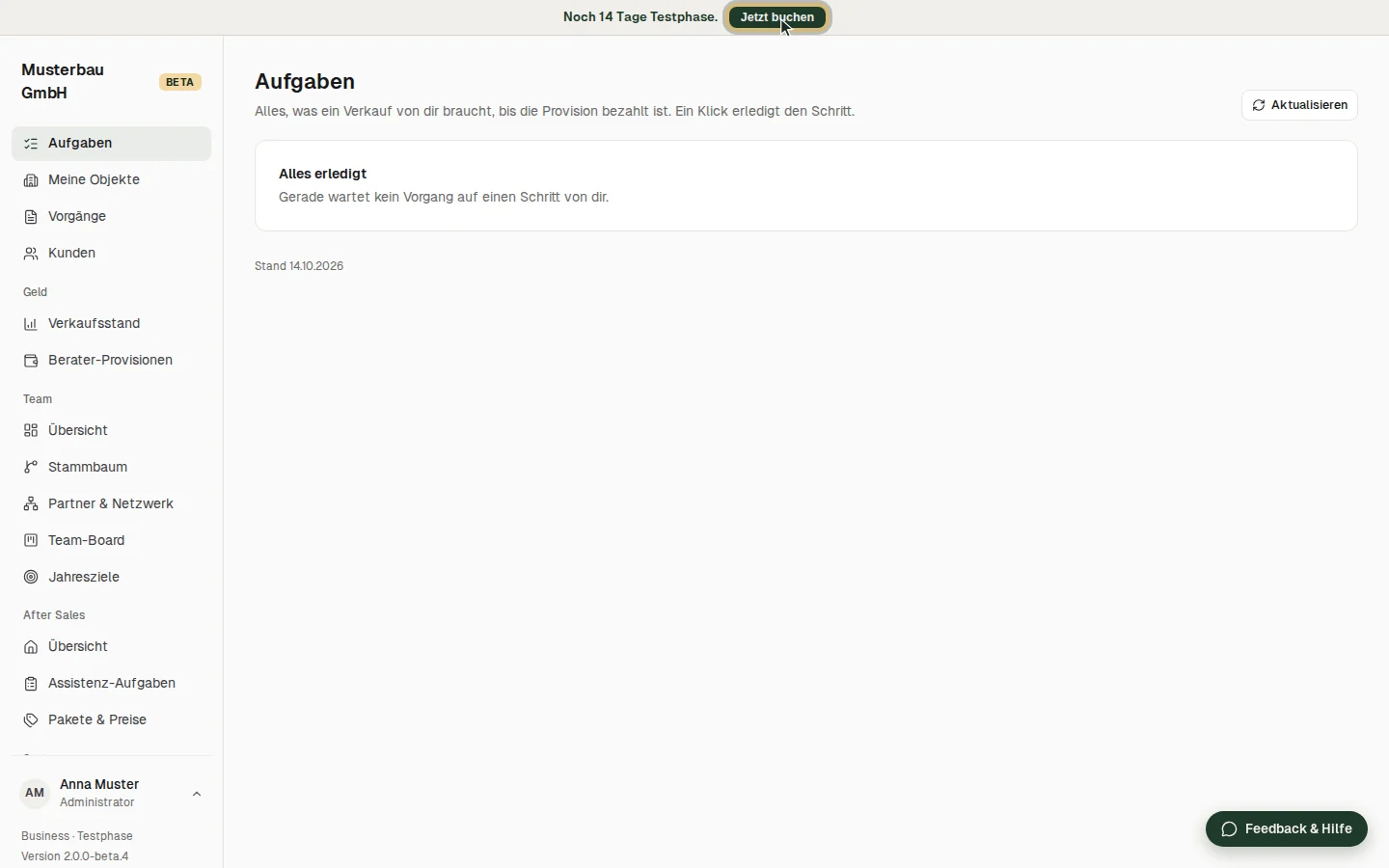
Task: Go to Jahresziele
Action: coord(111,578)
